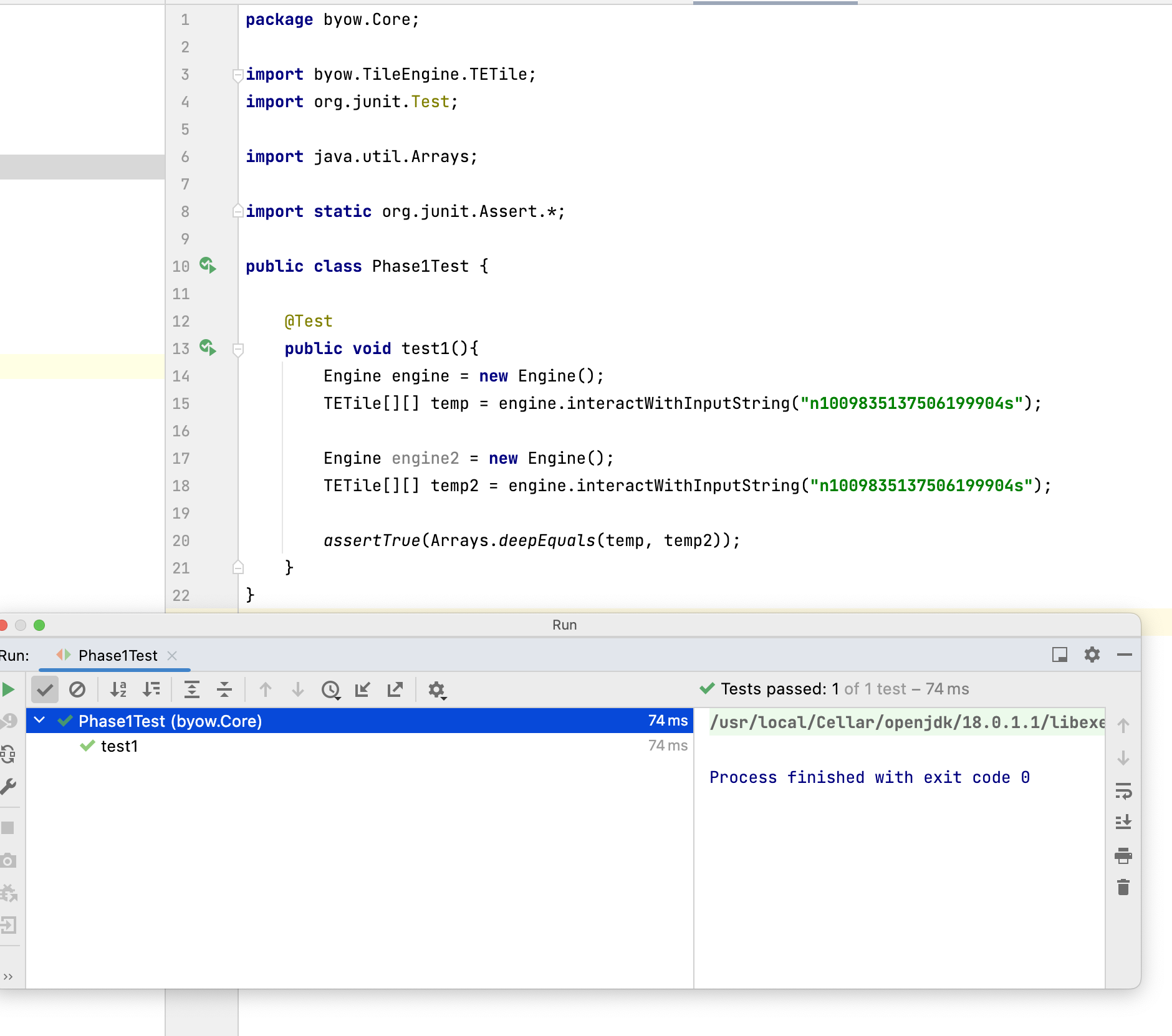Click the rerun test play button

point(9,689)
